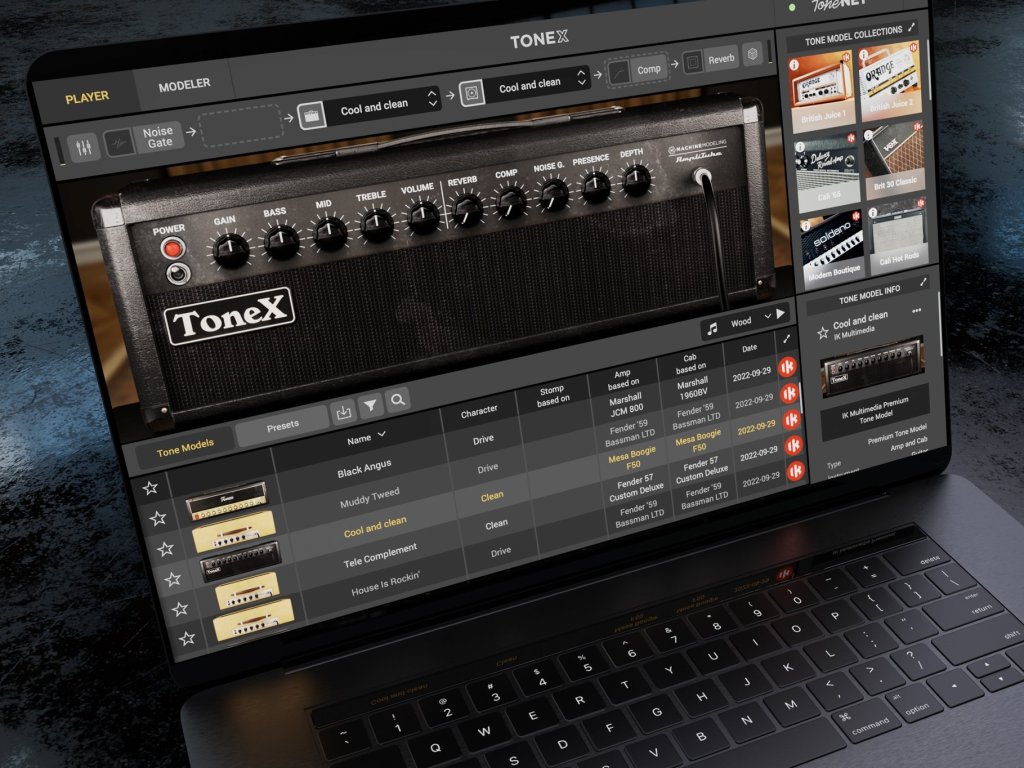1024x768 pixels.
Task: Click the DEPTH knob
Action: pos(636,179)
